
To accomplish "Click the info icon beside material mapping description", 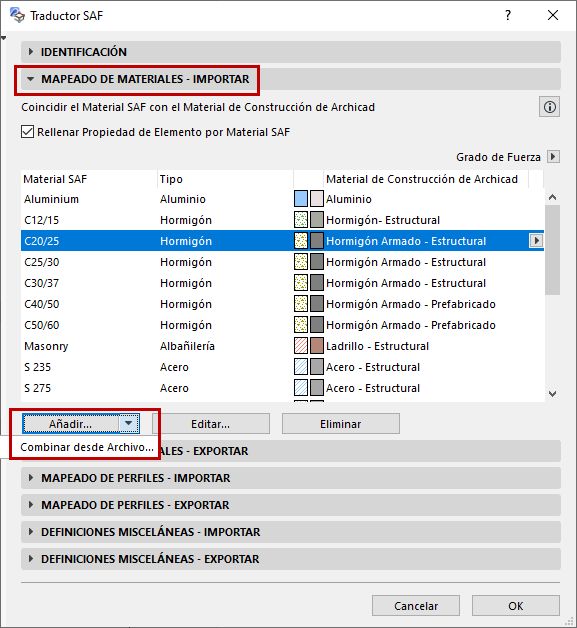I will (x=549, y=107).
